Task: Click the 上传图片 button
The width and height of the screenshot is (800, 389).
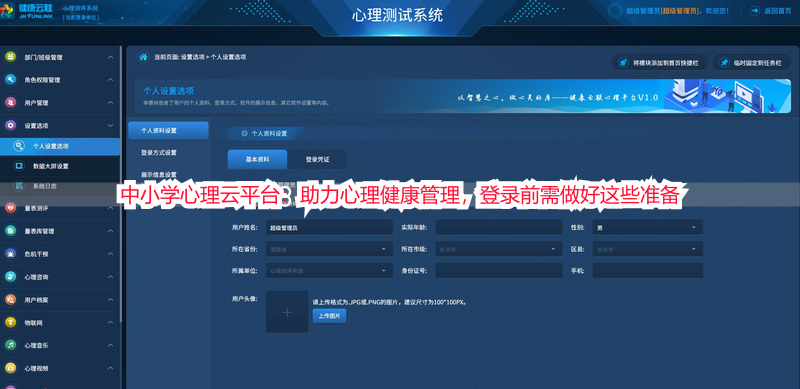Action: point(329,316)
